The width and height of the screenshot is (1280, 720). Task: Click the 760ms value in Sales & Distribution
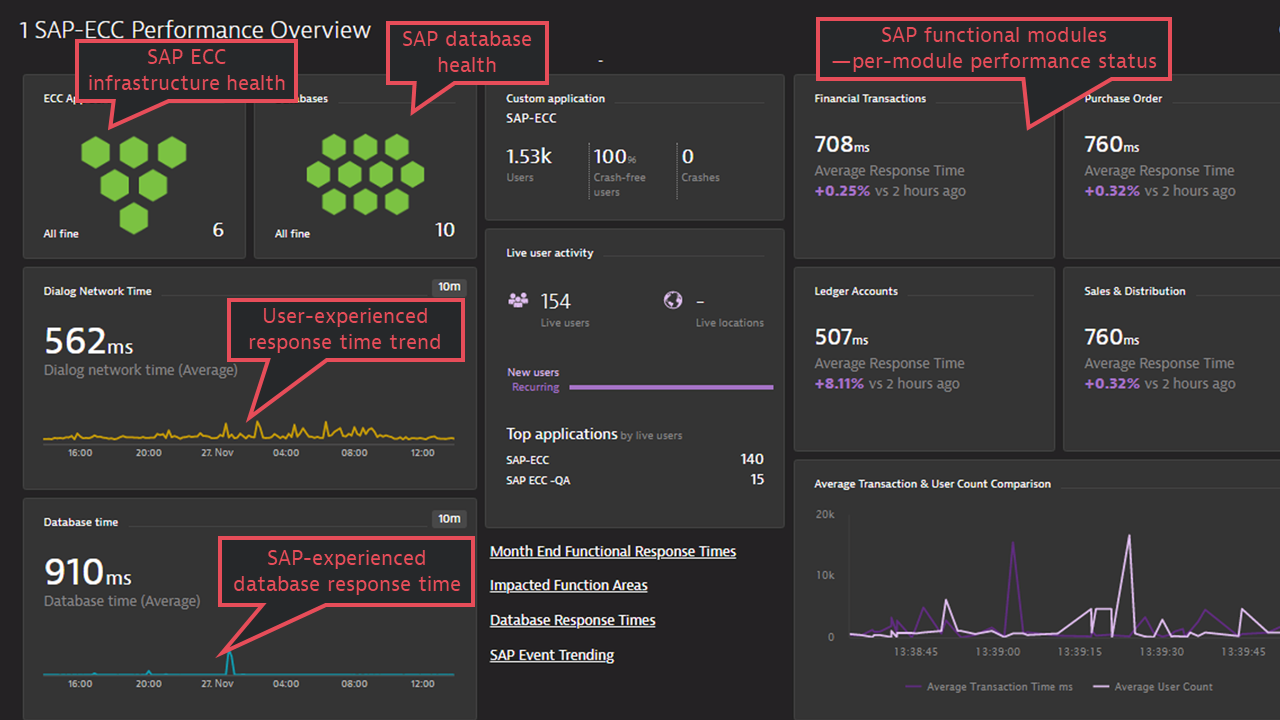[x=1112, y=338]
